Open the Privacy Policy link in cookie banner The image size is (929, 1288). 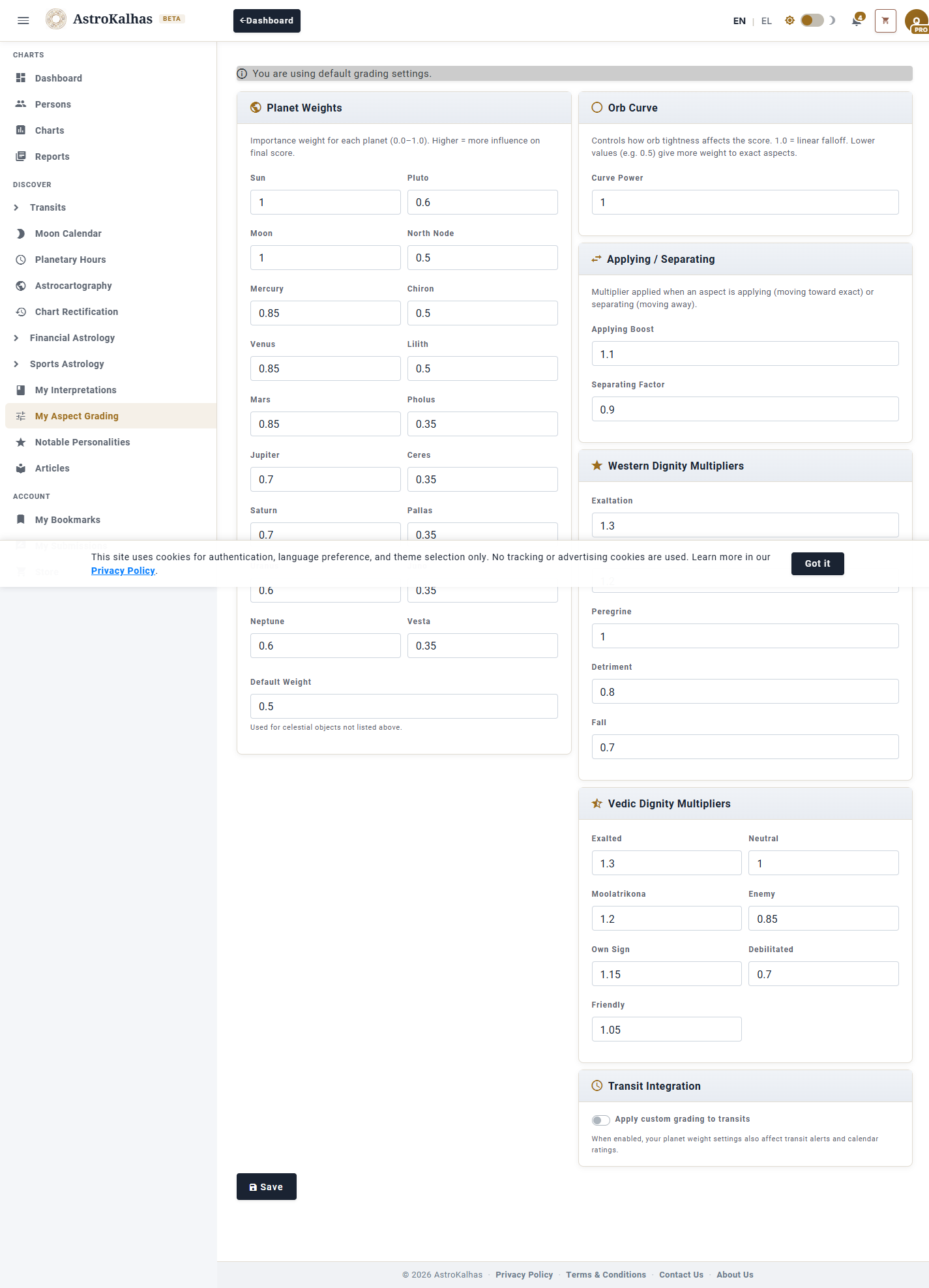coord(123,571)
